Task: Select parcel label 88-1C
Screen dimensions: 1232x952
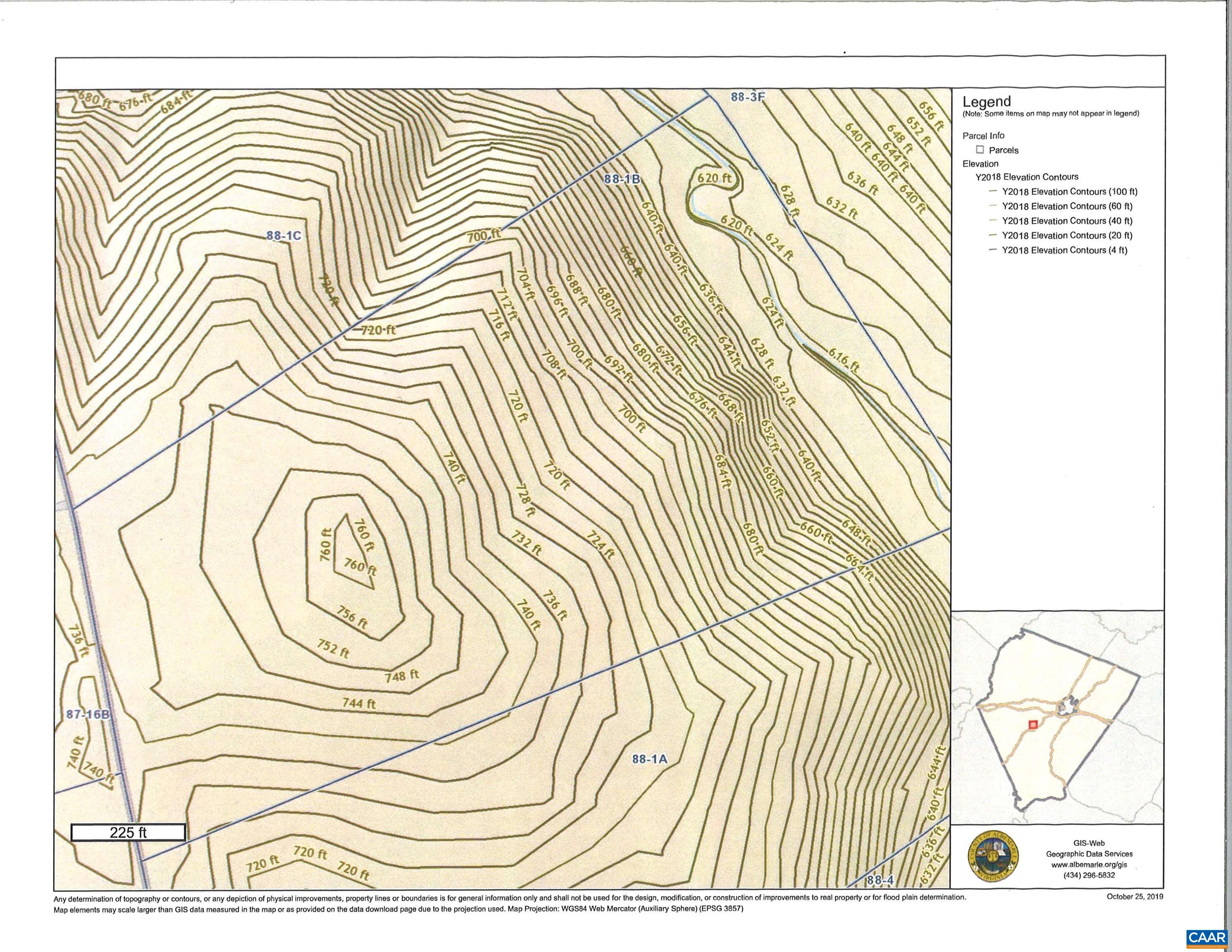Action: (284, 235)
